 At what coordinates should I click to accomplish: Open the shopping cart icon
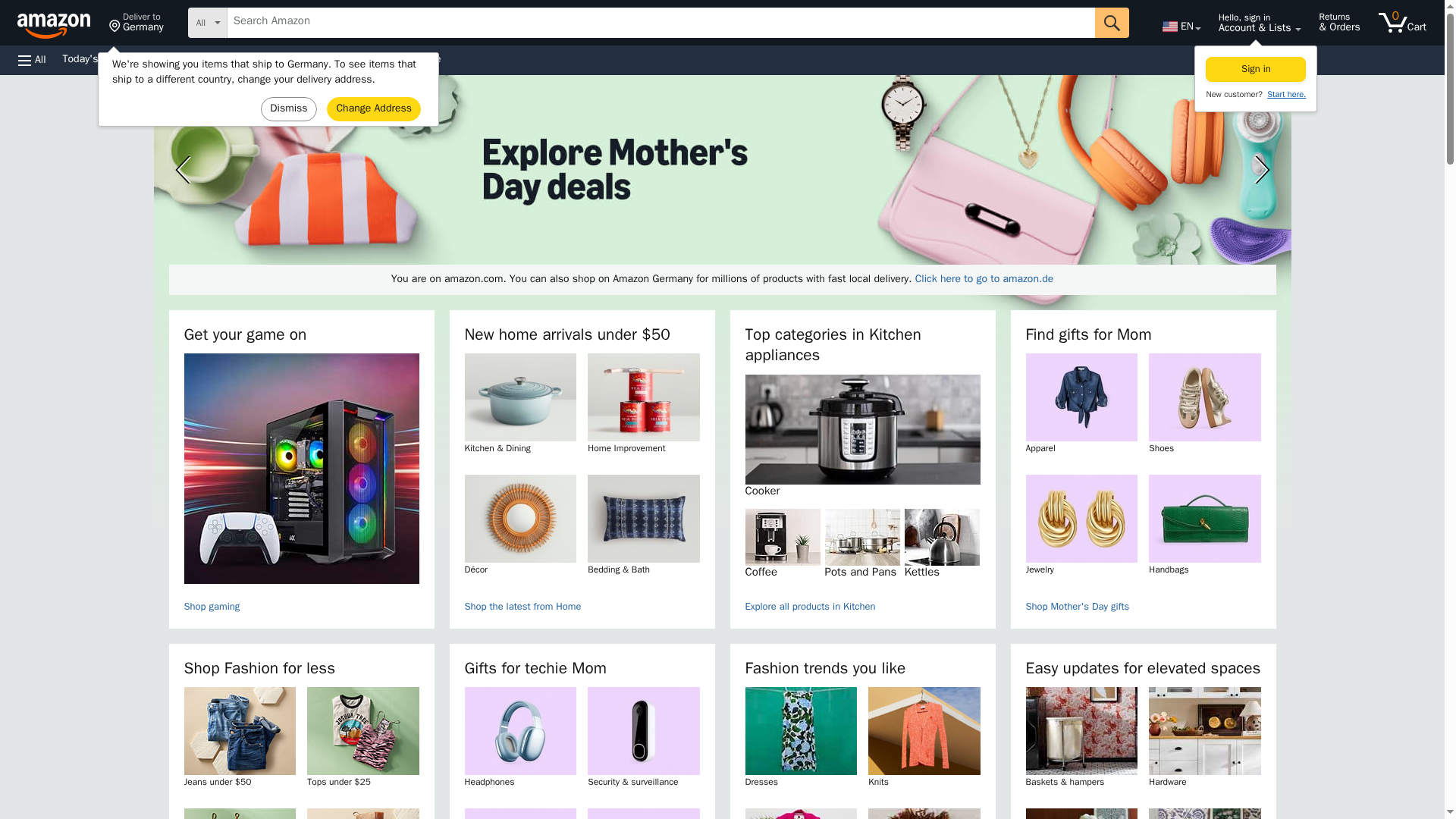(1402, 23)
